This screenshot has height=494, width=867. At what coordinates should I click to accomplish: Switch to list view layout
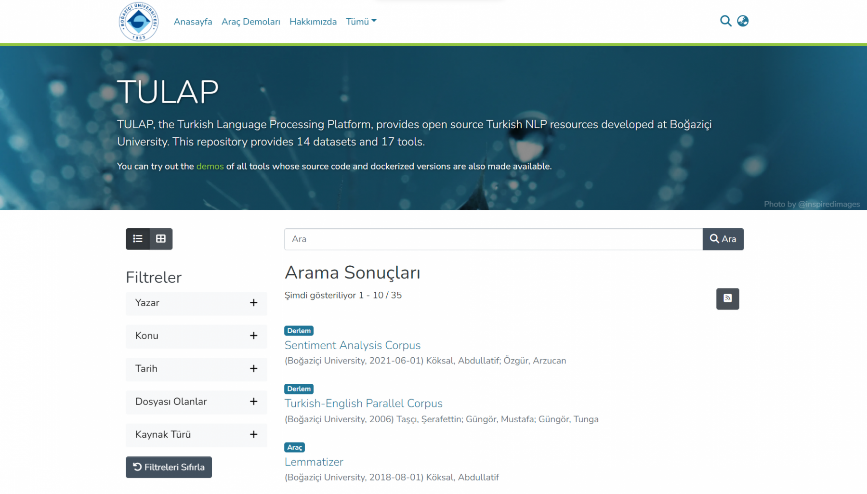[138, 239]
